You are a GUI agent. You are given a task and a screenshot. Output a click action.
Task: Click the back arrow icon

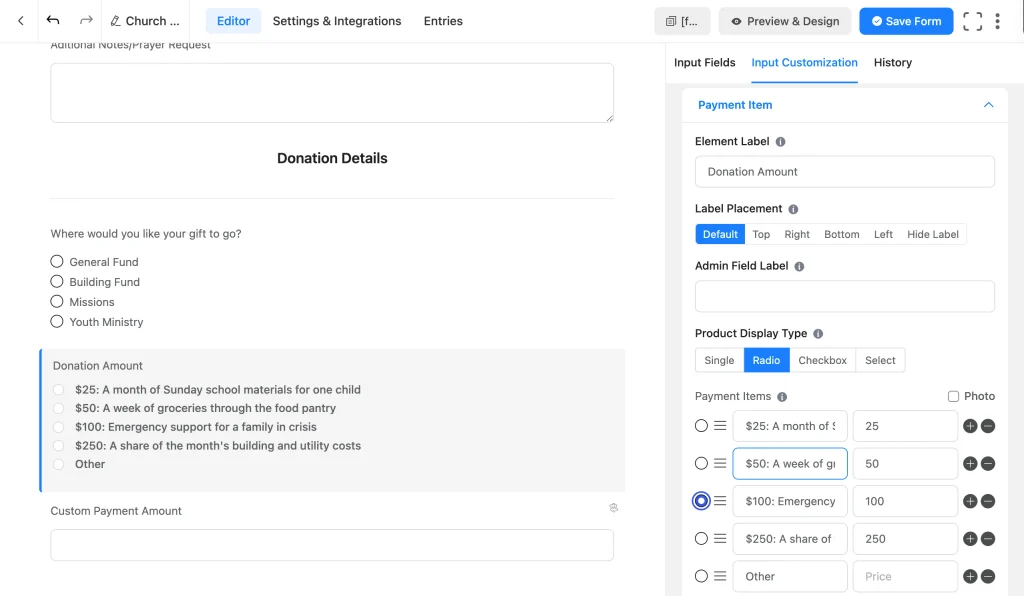[21, 21]
